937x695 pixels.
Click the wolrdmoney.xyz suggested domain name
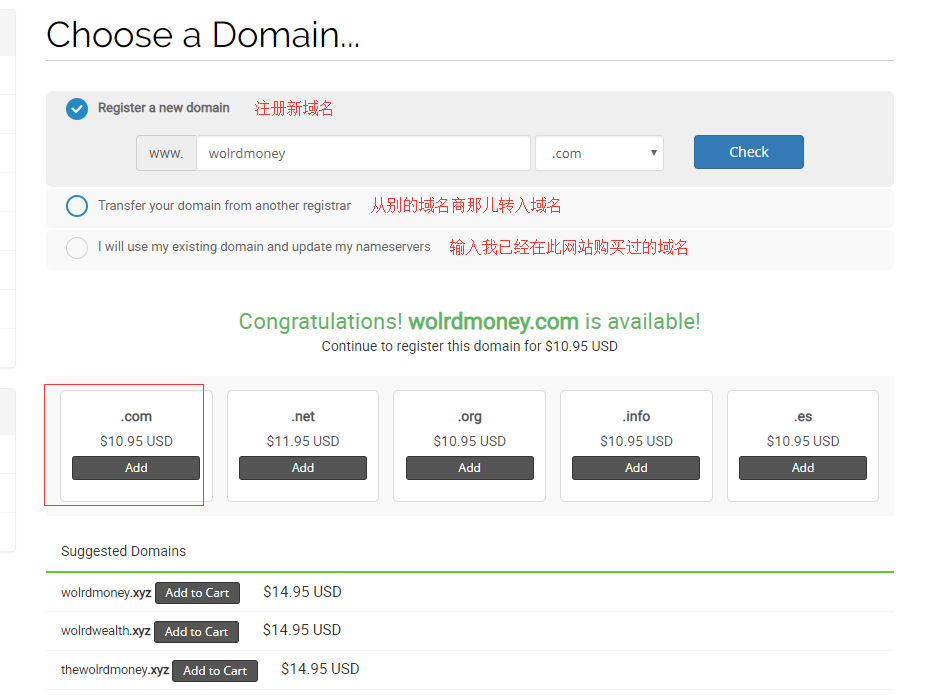105,593
